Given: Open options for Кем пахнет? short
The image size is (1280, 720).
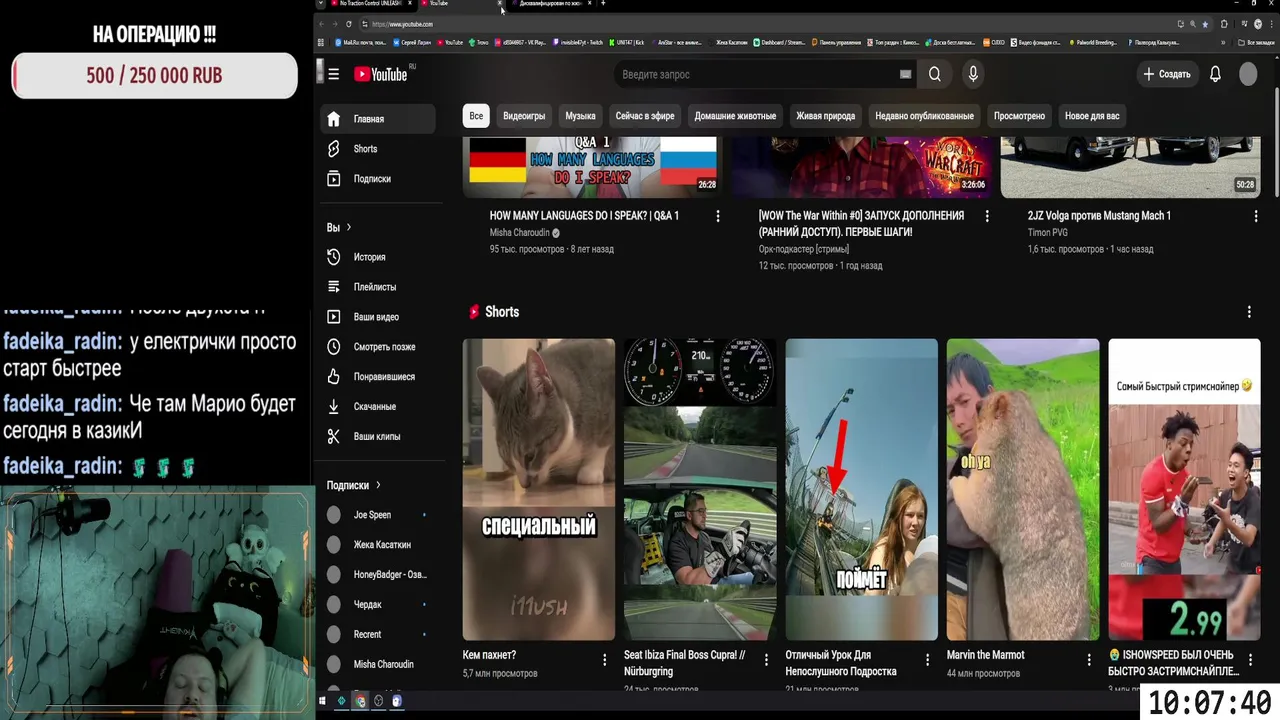Looking at the screenshot, I should [604, 660].
